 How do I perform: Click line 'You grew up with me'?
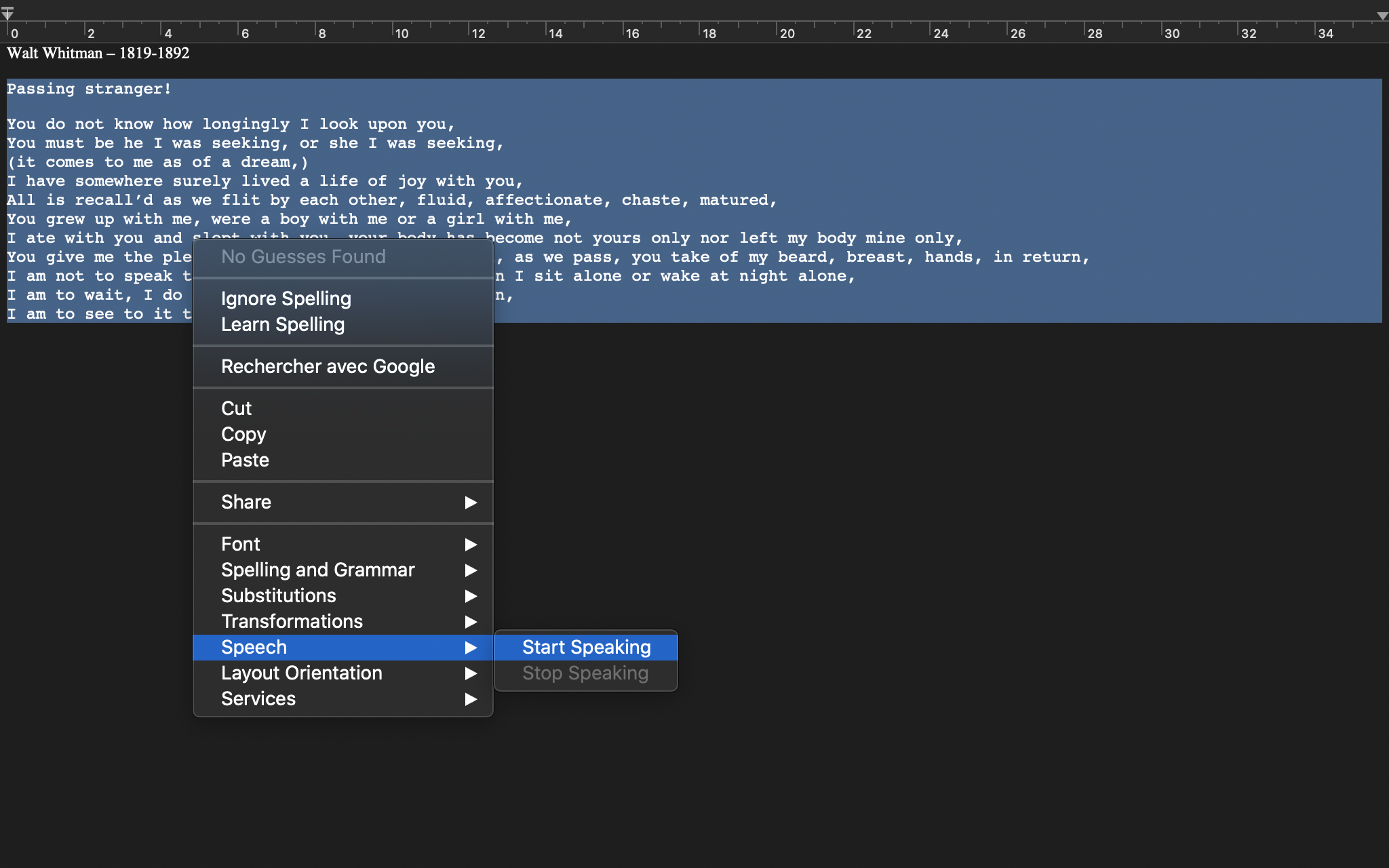tap(289, 219)
